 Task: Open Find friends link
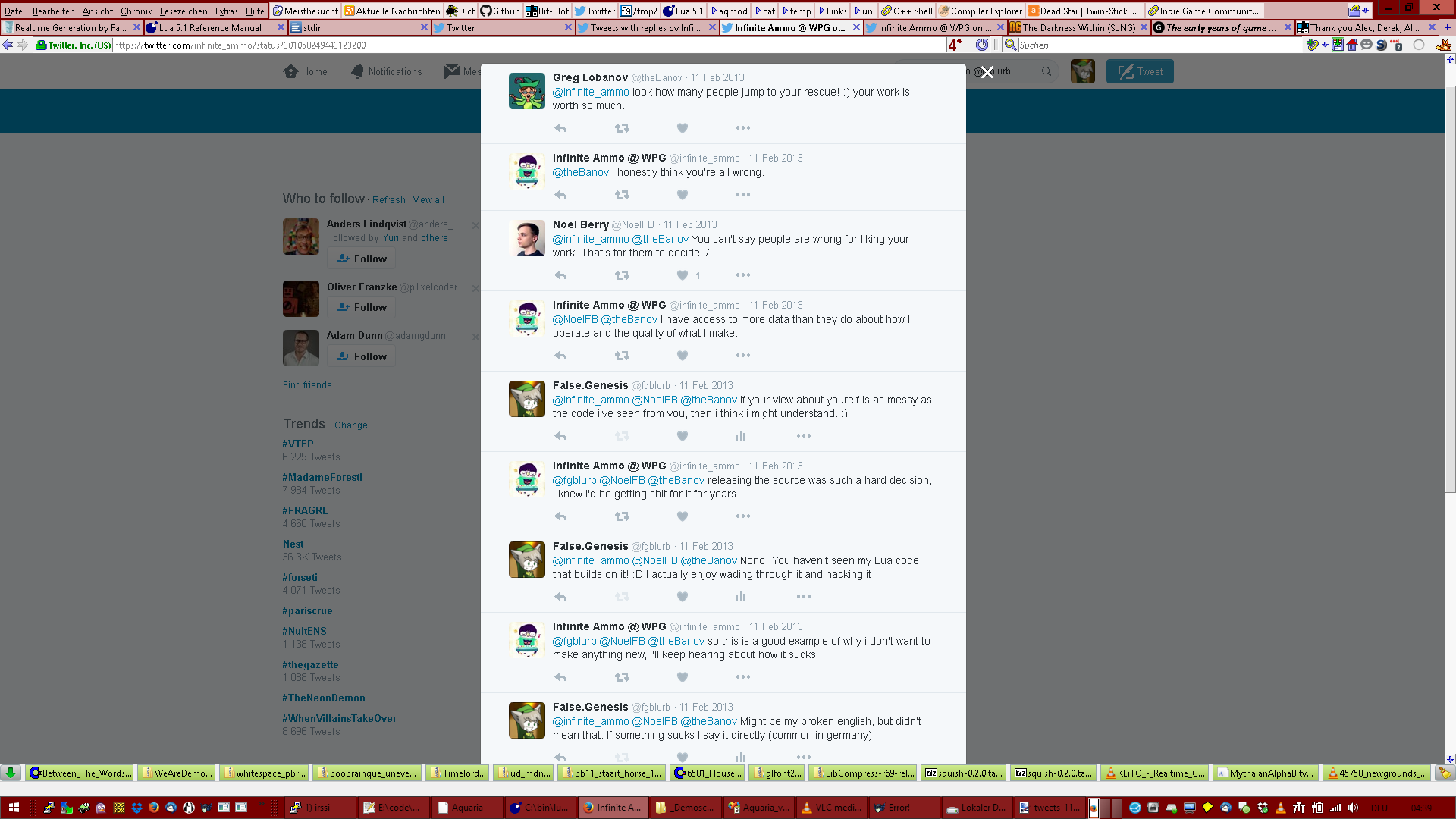click(307, 385)
